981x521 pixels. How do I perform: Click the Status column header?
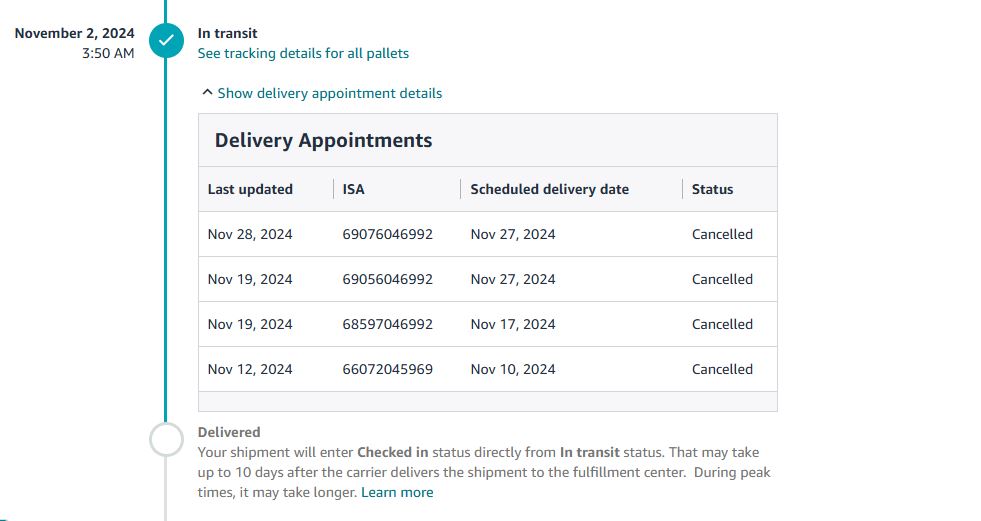tap(713, 189)
